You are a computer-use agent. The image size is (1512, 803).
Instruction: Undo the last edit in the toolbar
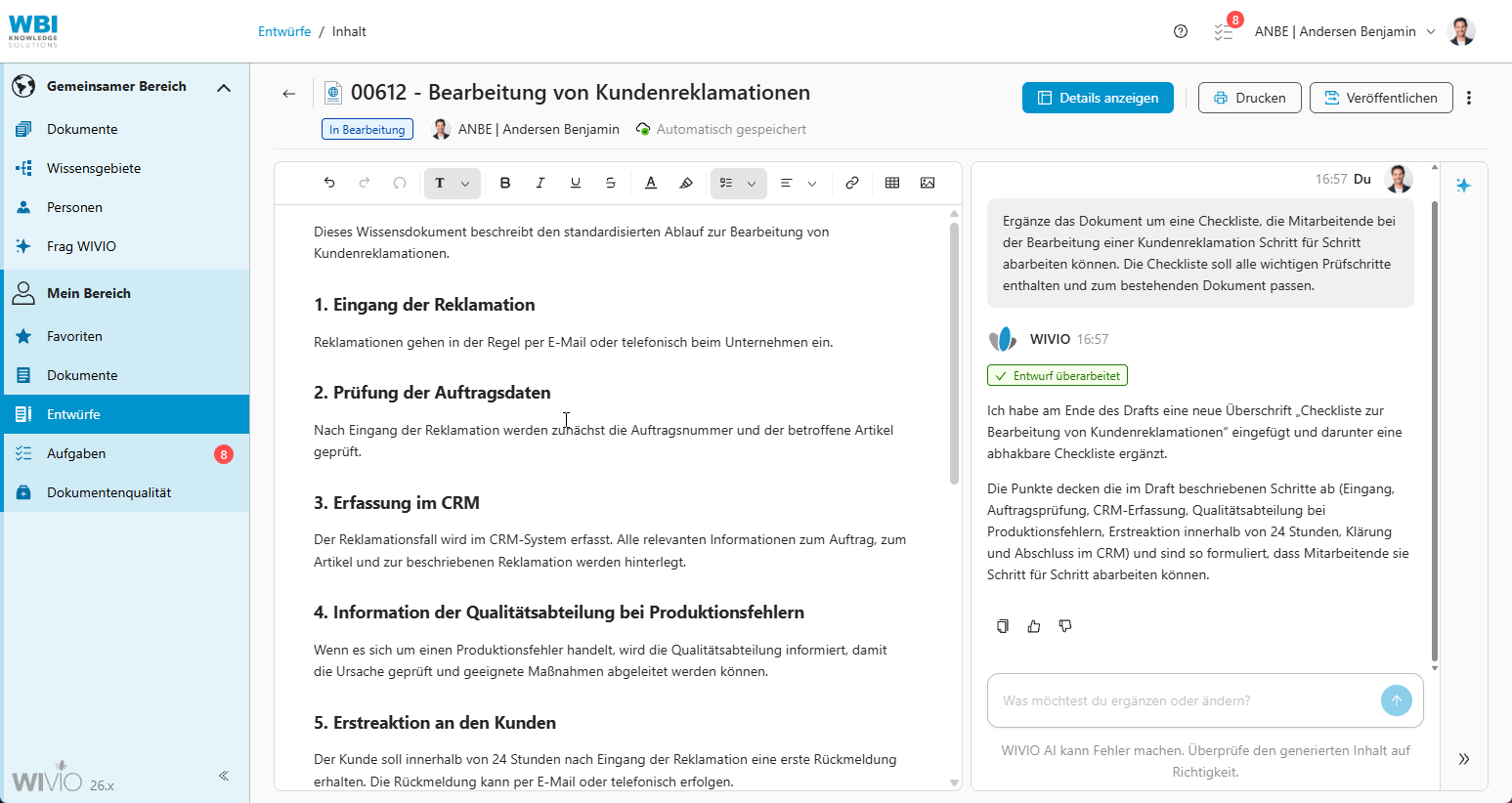click(329, 183)
